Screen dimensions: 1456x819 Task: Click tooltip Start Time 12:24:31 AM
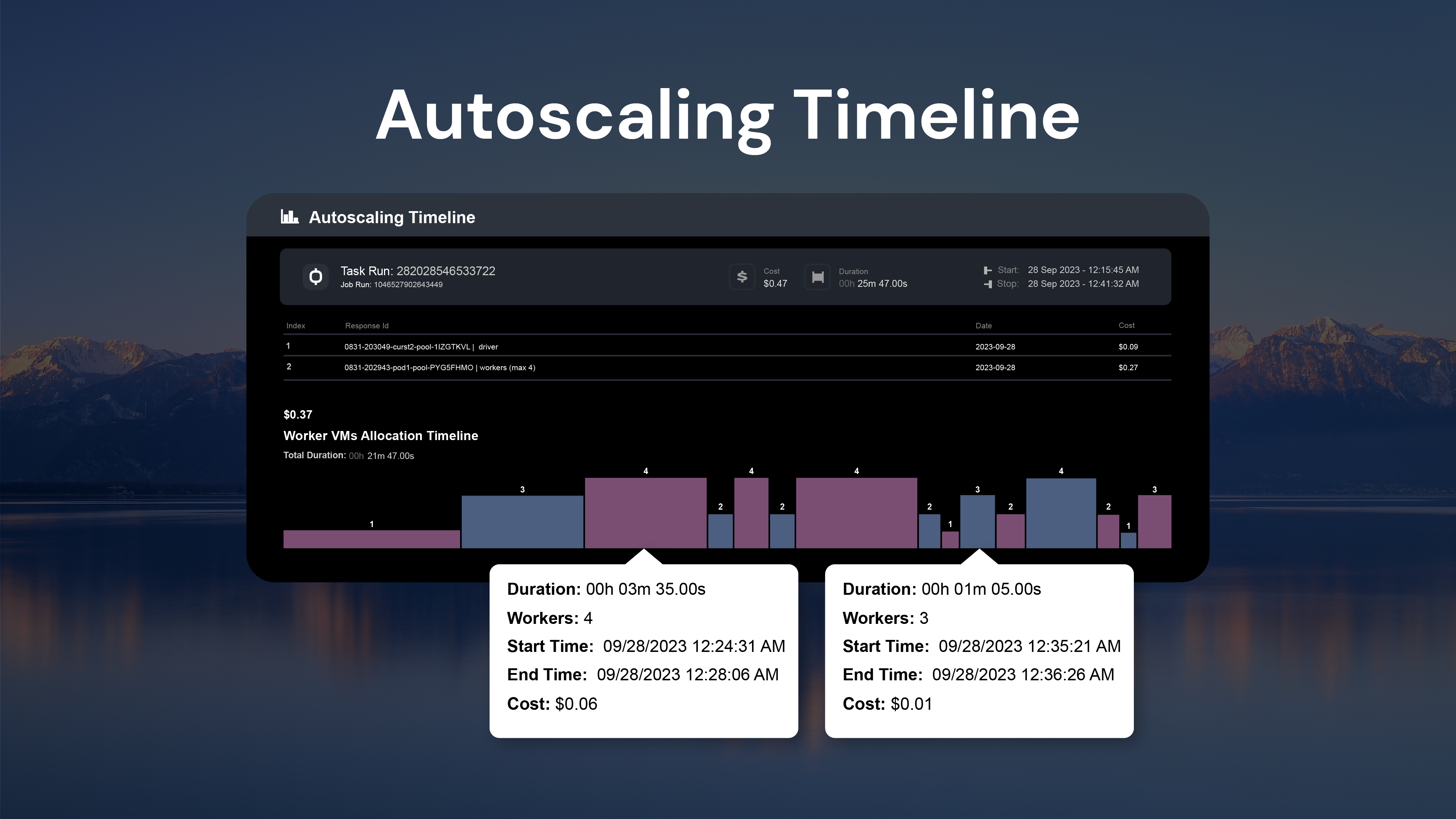point(646,646)
